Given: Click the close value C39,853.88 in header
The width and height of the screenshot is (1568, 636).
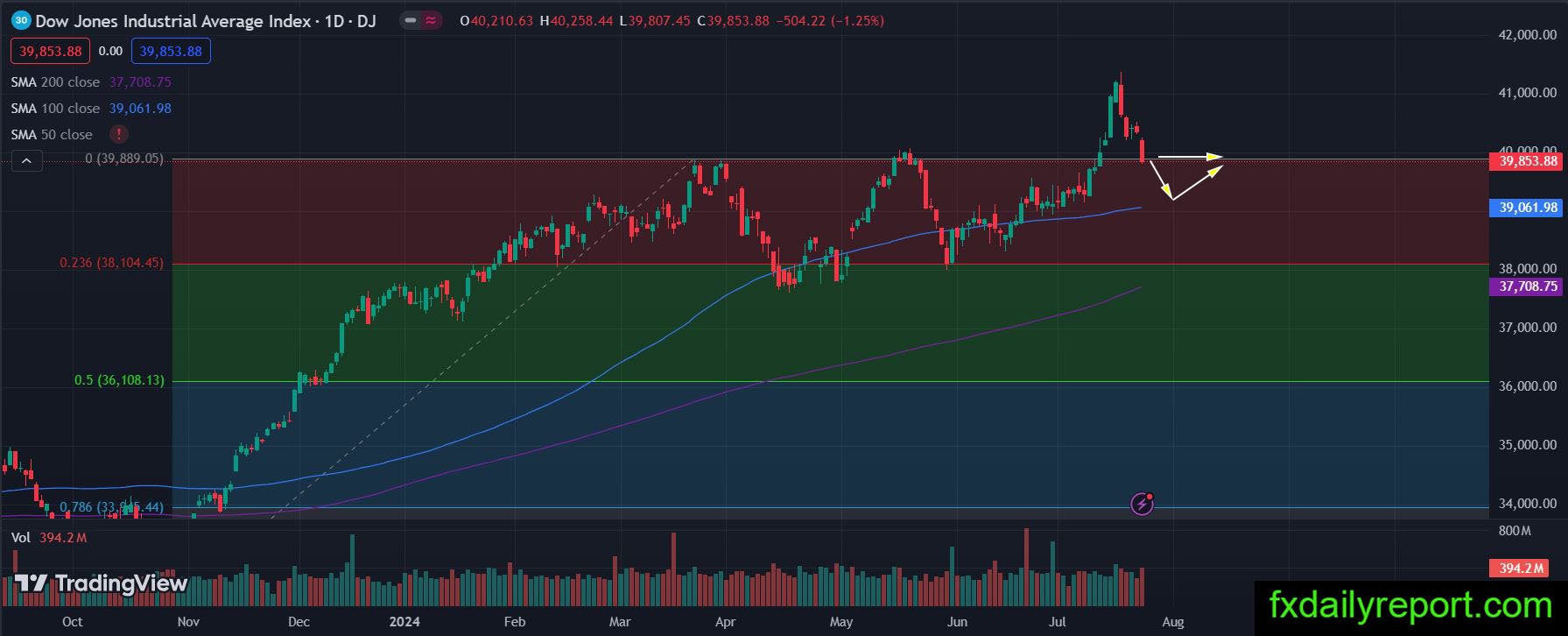Looking at the screenshot, I should (x=734, y=20).
